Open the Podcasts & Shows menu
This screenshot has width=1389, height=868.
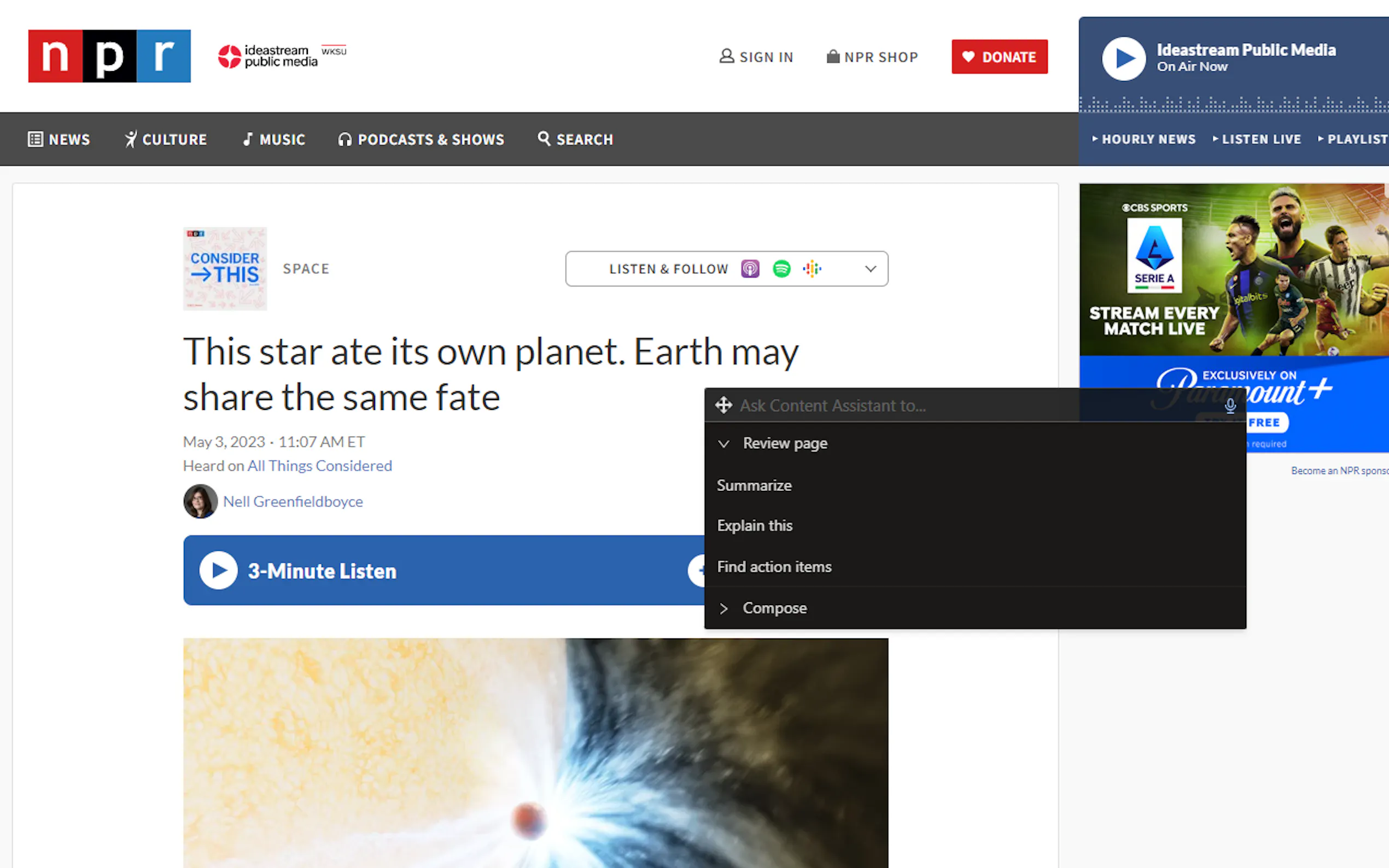point(422,139)
